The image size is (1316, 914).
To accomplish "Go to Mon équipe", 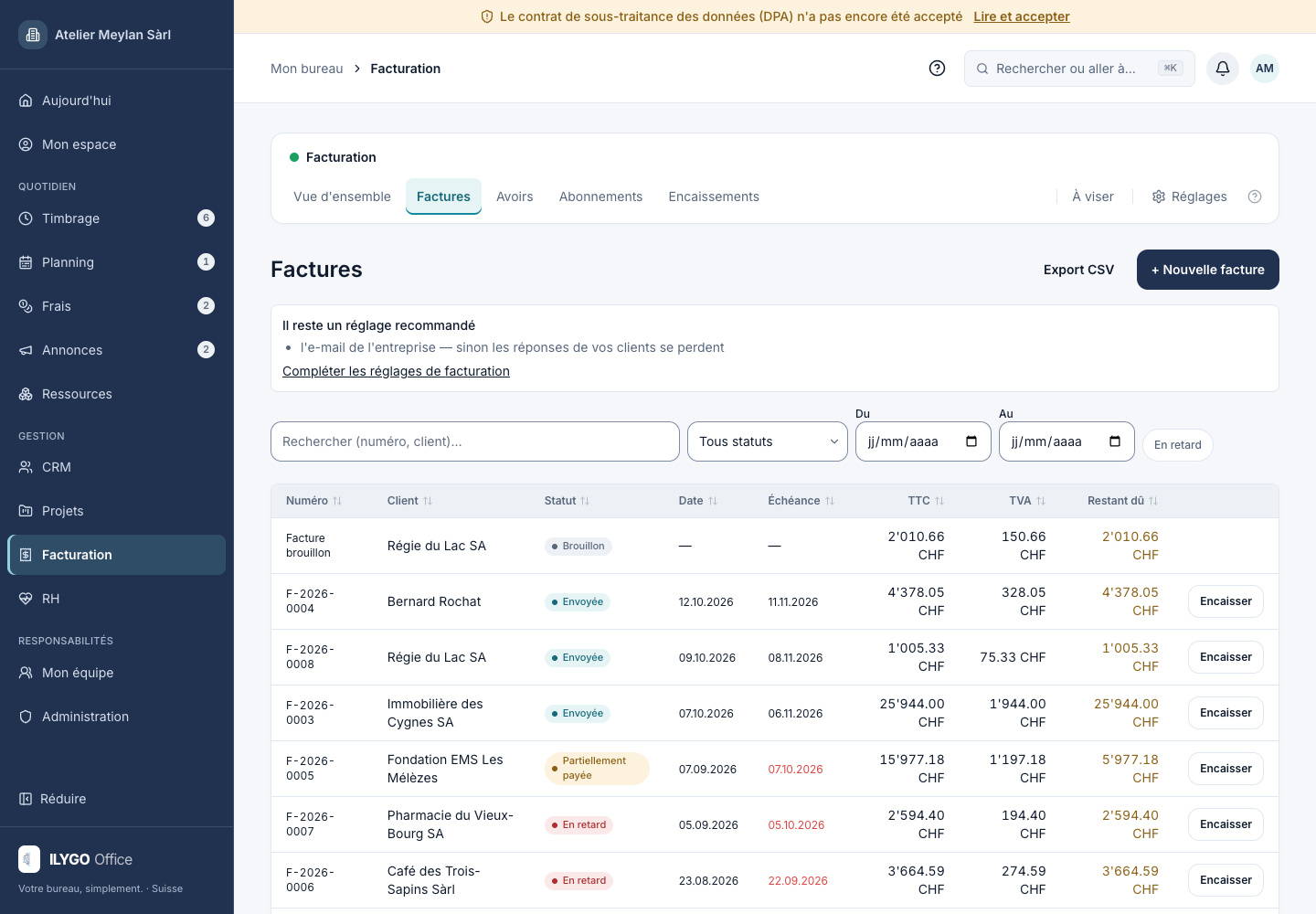I will pos(117,673).
